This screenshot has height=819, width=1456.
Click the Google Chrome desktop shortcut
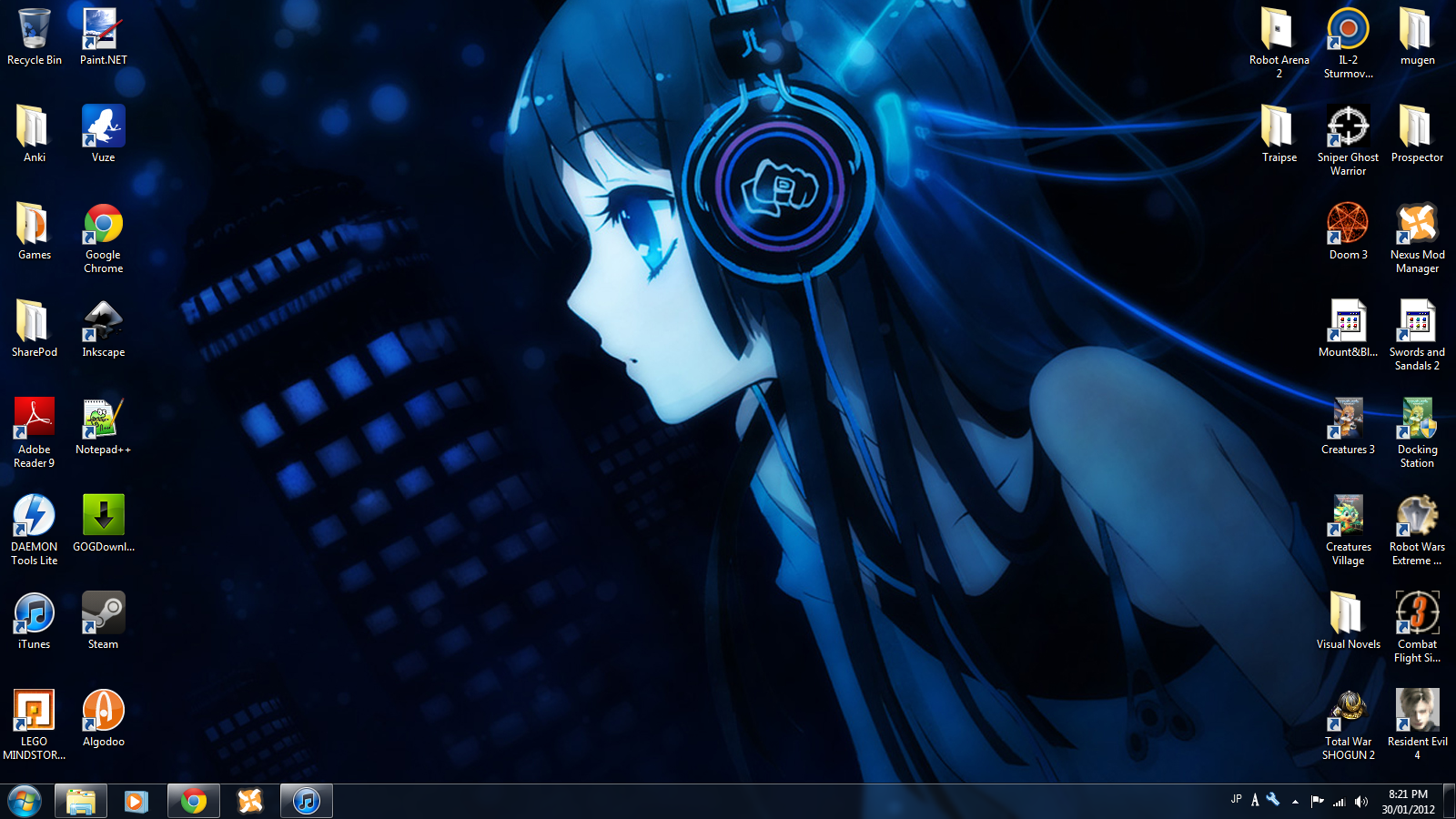coord(103,238)
